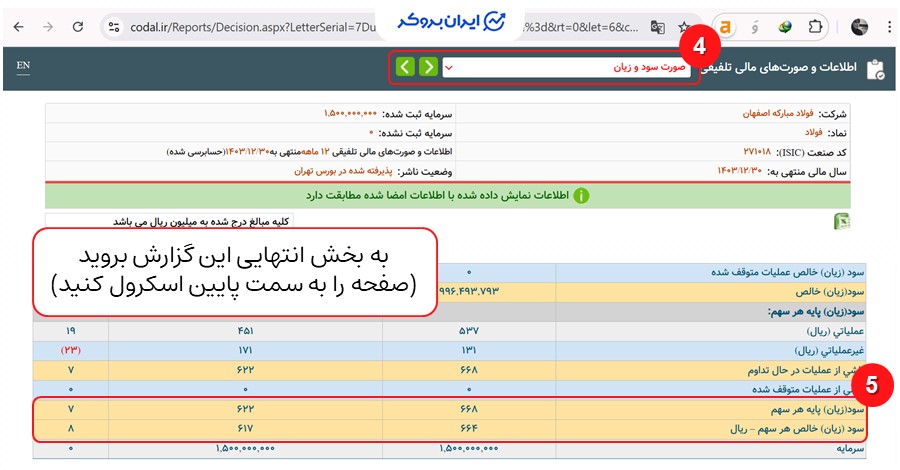This screenshot has height=470, width=900.
Task: Click publisher status پذیرفته شده در بورس تهران
Action: click(343, 171)
